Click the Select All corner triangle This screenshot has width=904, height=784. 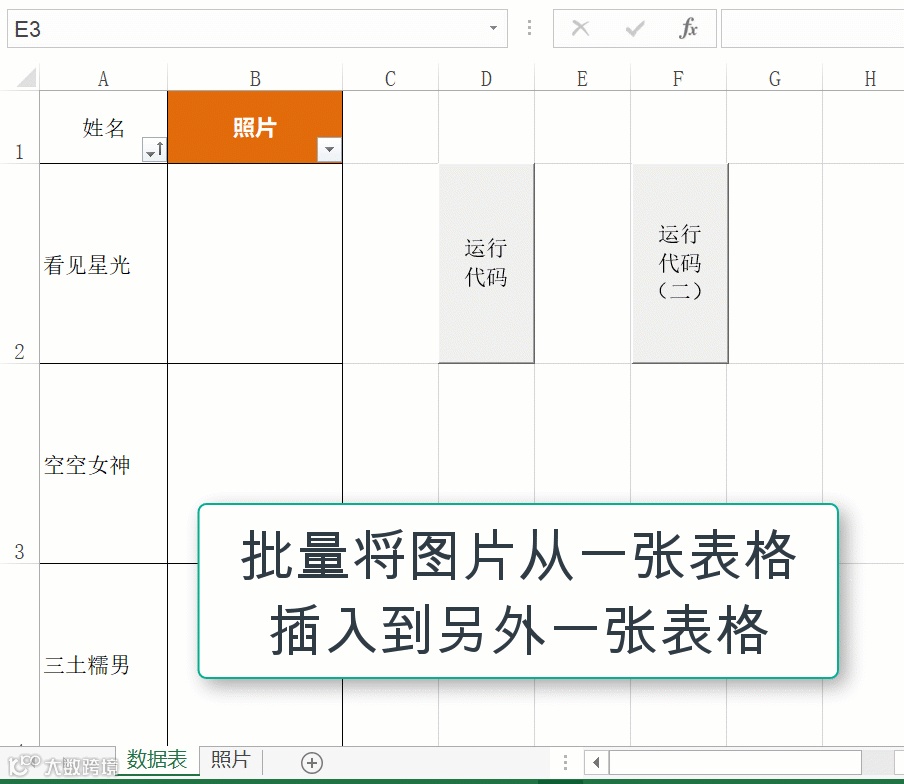pos(26,77)
